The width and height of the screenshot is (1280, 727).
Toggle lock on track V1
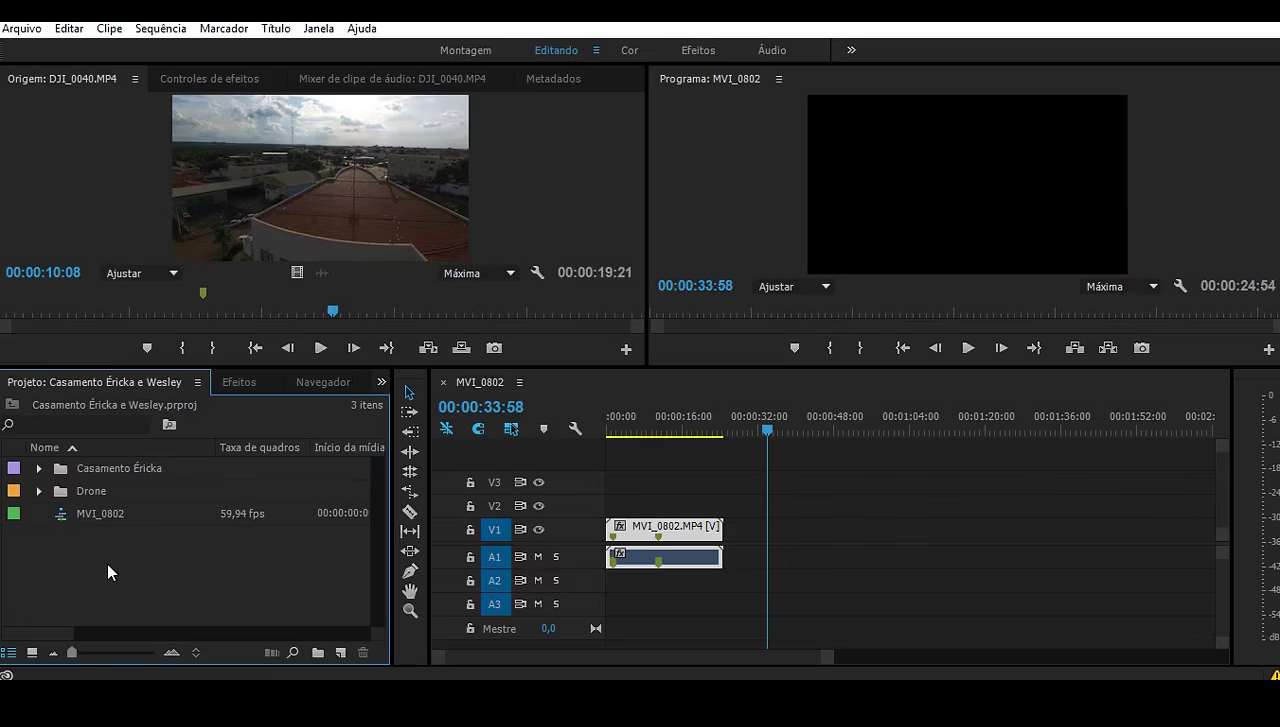click(470, 530)
